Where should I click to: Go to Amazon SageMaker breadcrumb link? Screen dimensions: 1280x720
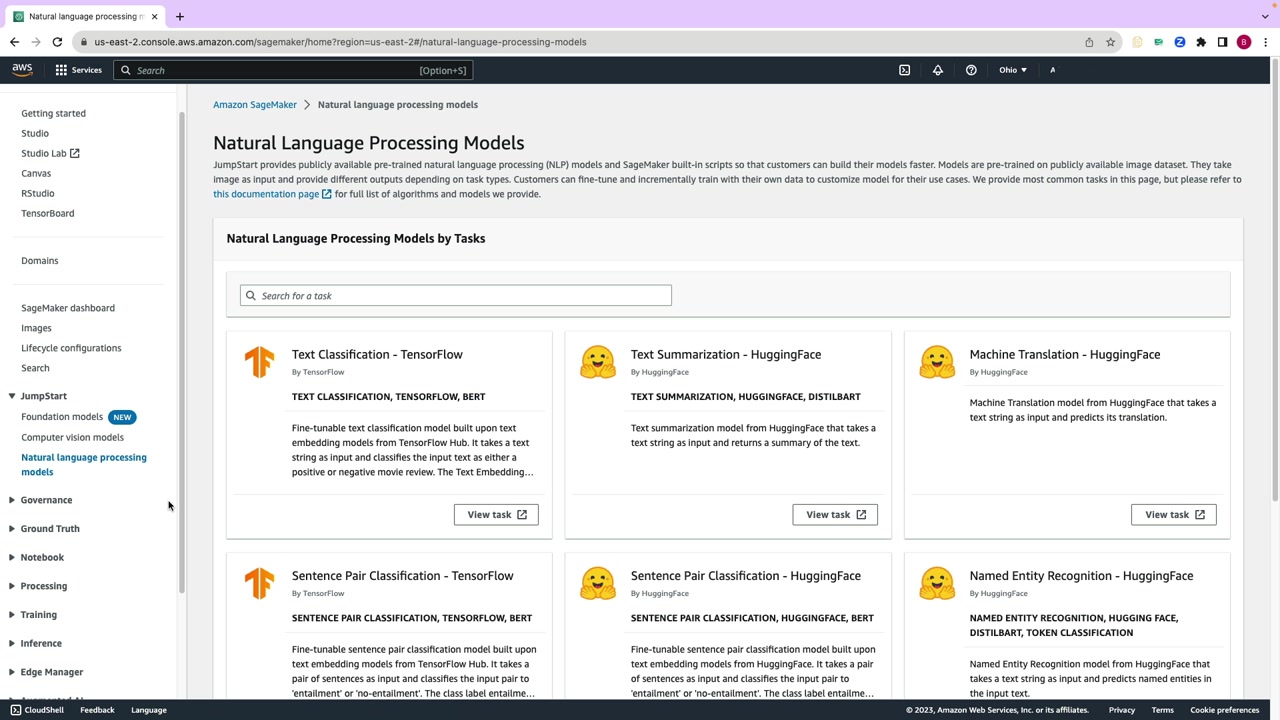255,105
